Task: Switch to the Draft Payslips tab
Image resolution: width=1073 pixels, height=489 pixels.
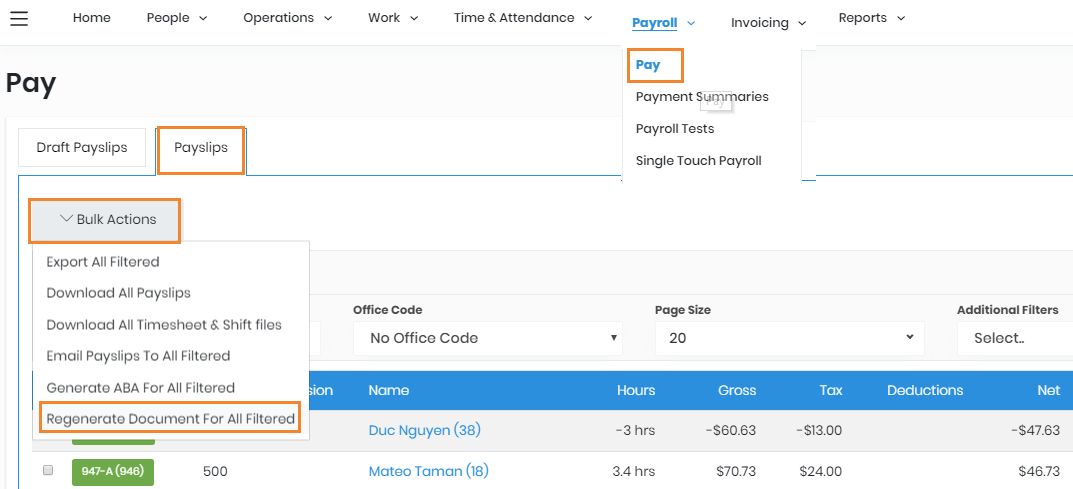Action: 82,148
